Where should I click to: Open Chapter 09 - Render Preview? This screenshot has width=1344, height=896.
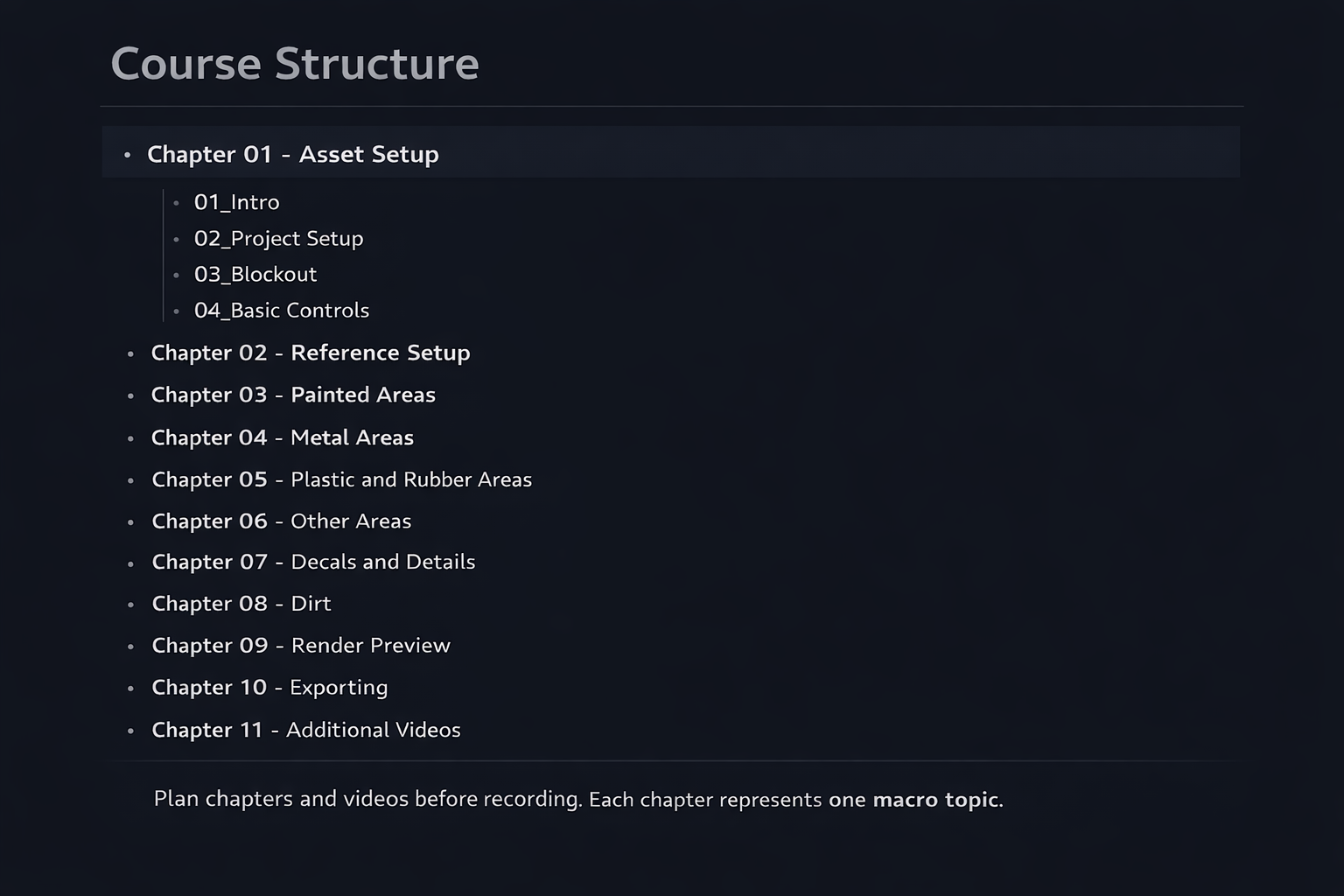(301, 646)
